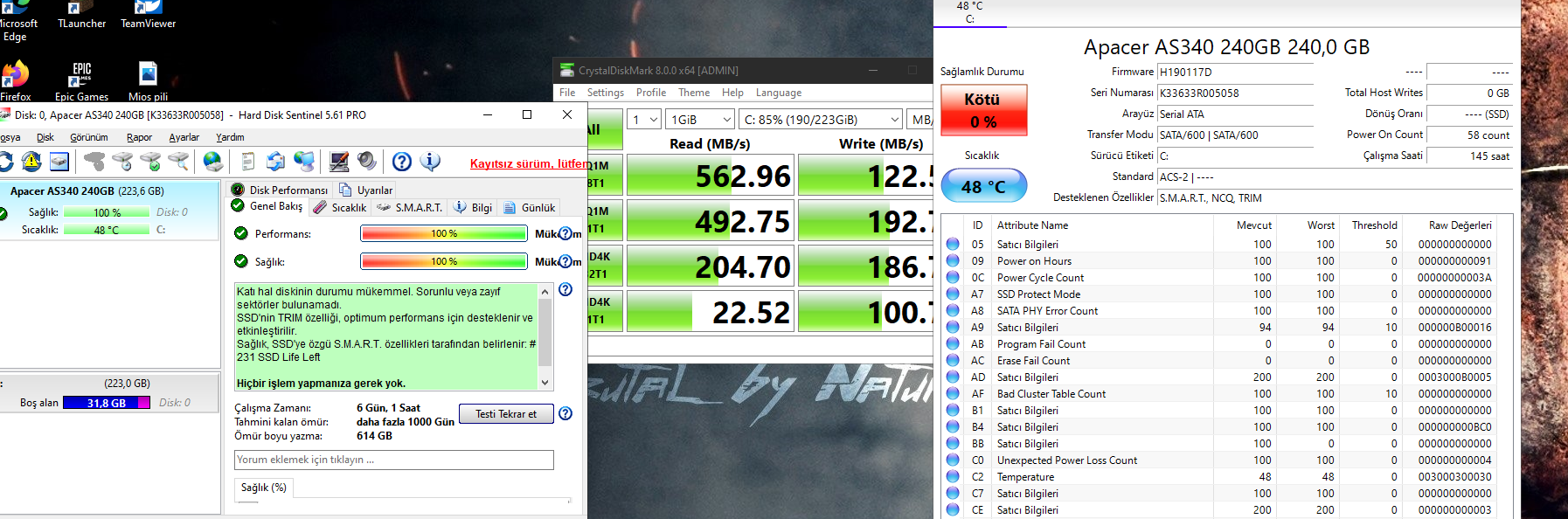
Task: Click the speaker sound icon in toolbar
Action: coord(367,161)
